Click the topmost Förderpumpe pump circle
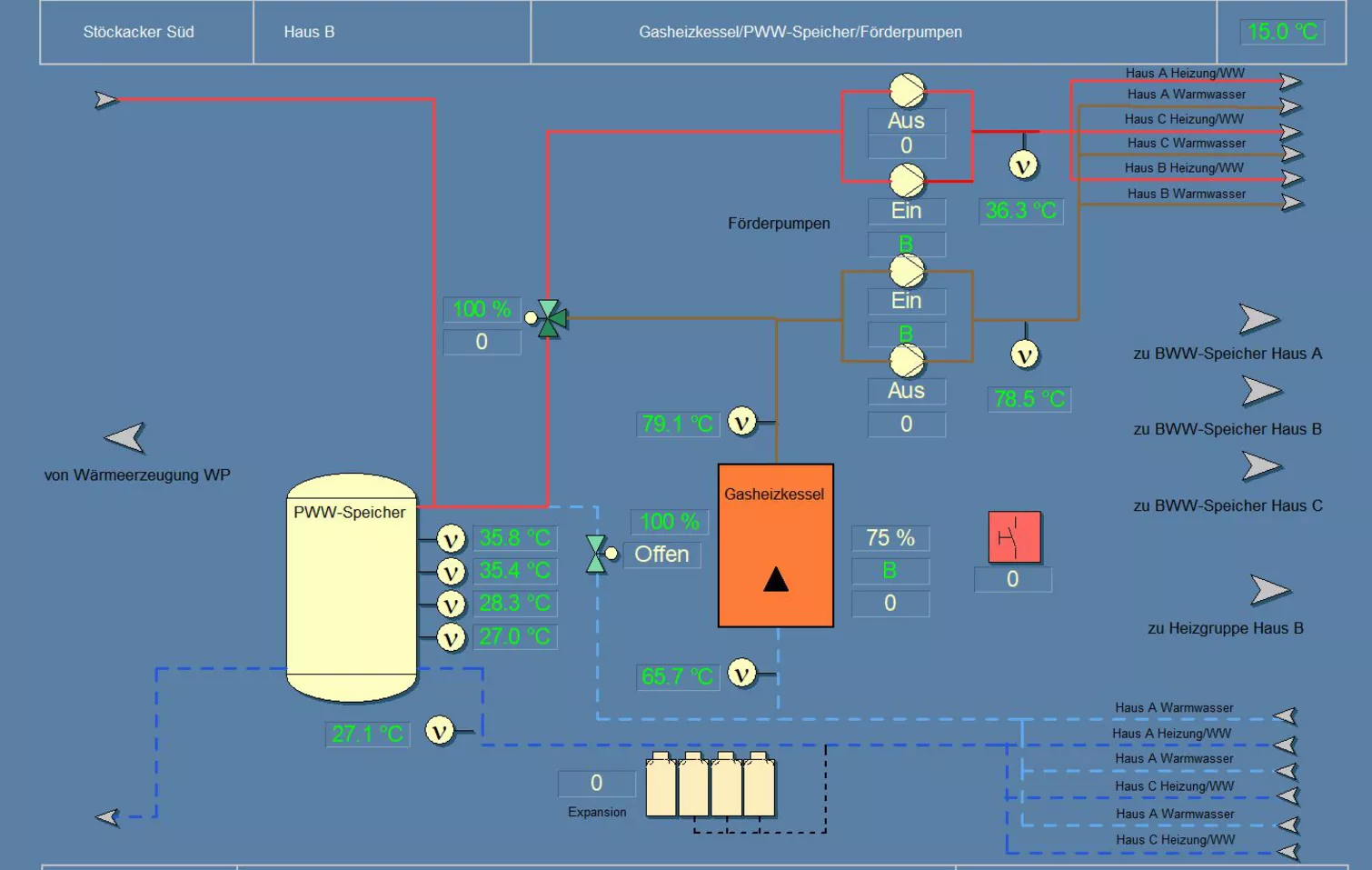 (x=907, y=91)
